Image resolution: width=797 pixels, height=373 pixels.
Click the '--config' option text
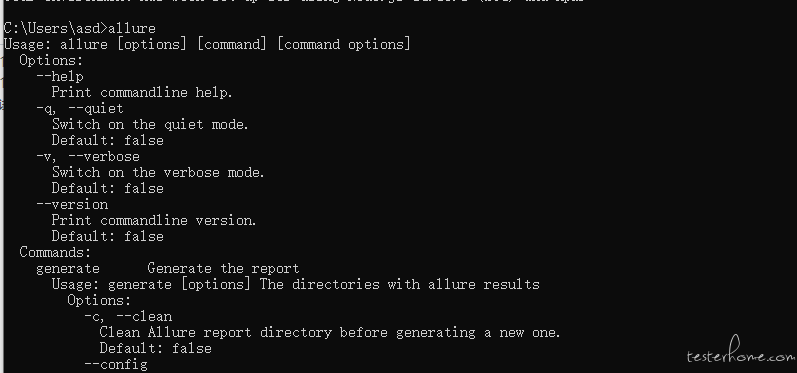pos(116,364)
